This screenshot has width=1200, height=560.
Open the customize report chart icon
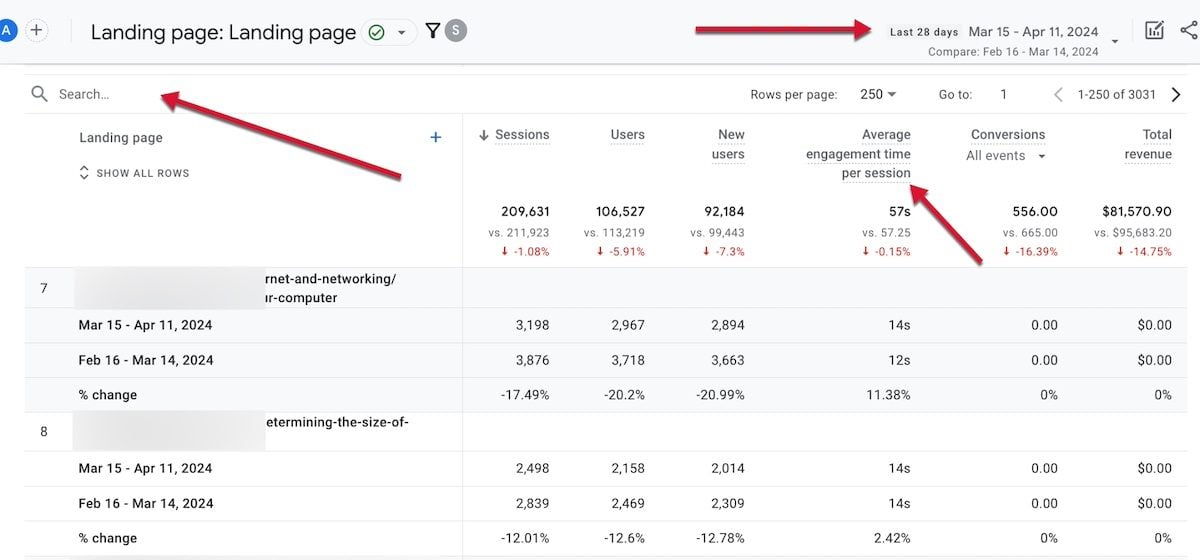coord(1154,31)
